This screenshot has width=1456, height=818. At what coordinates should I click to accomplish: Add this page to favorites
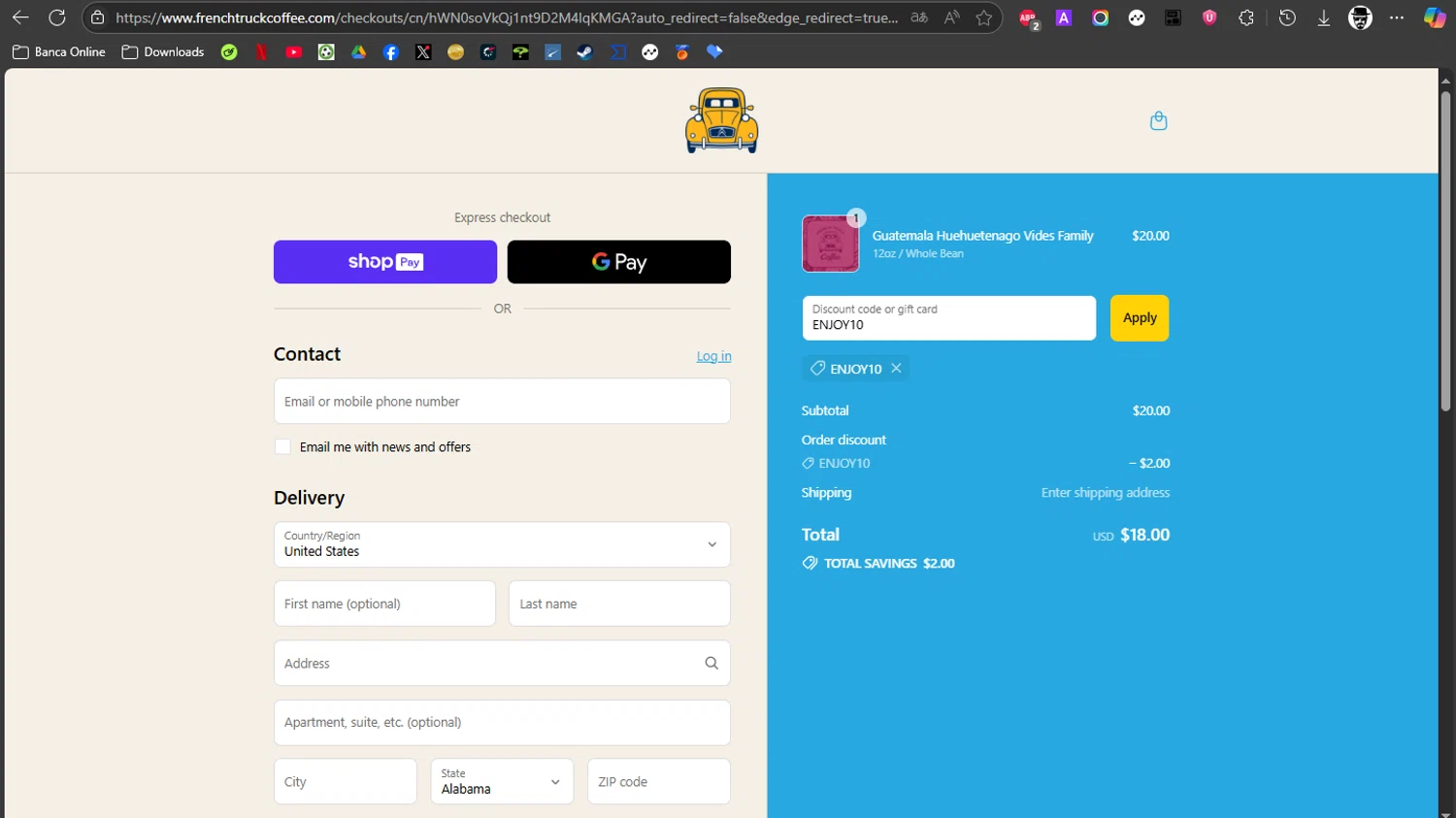coord(984,17)
